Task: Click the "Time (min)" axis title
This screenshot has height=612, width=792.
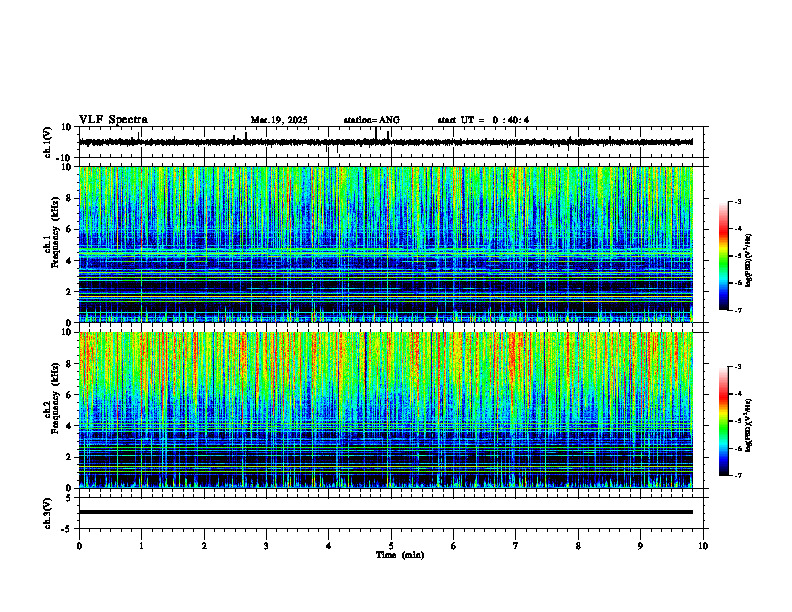Action: 400,555
